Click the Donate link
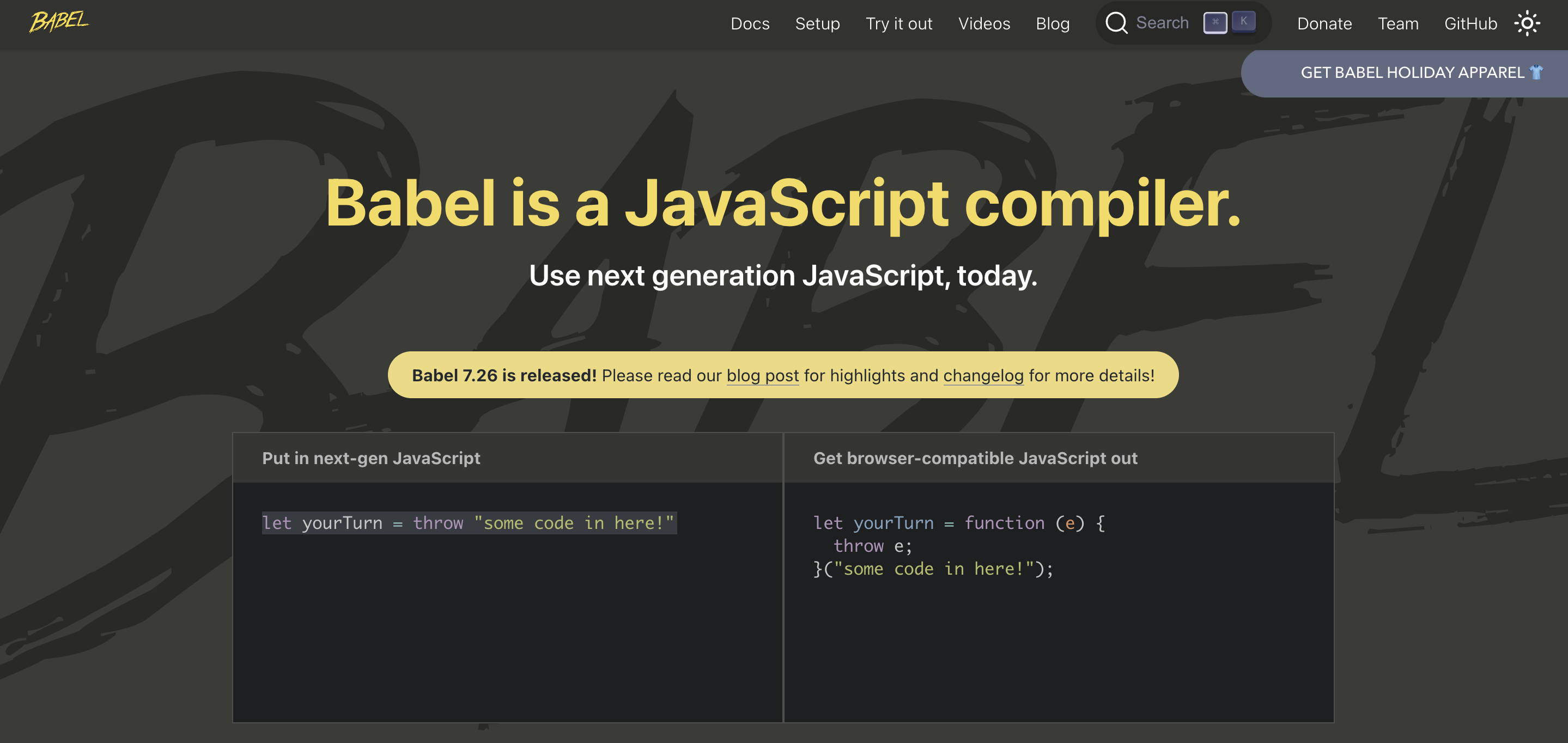 tap(1324, 24)
